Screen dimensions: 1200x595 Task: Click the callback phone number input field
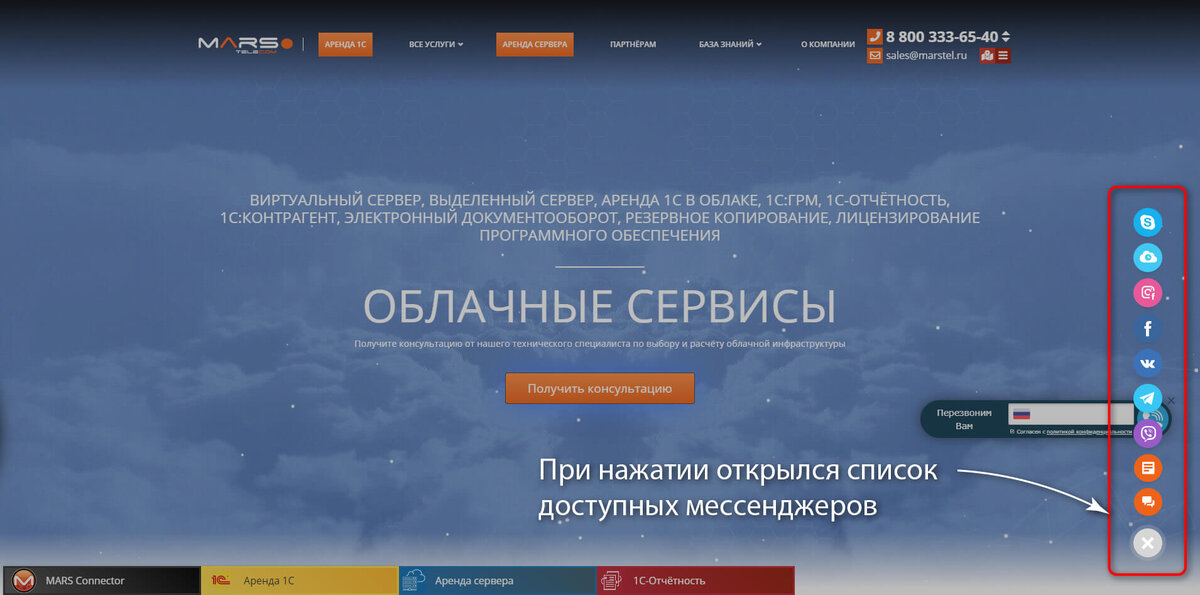(x=1070, y=414)
